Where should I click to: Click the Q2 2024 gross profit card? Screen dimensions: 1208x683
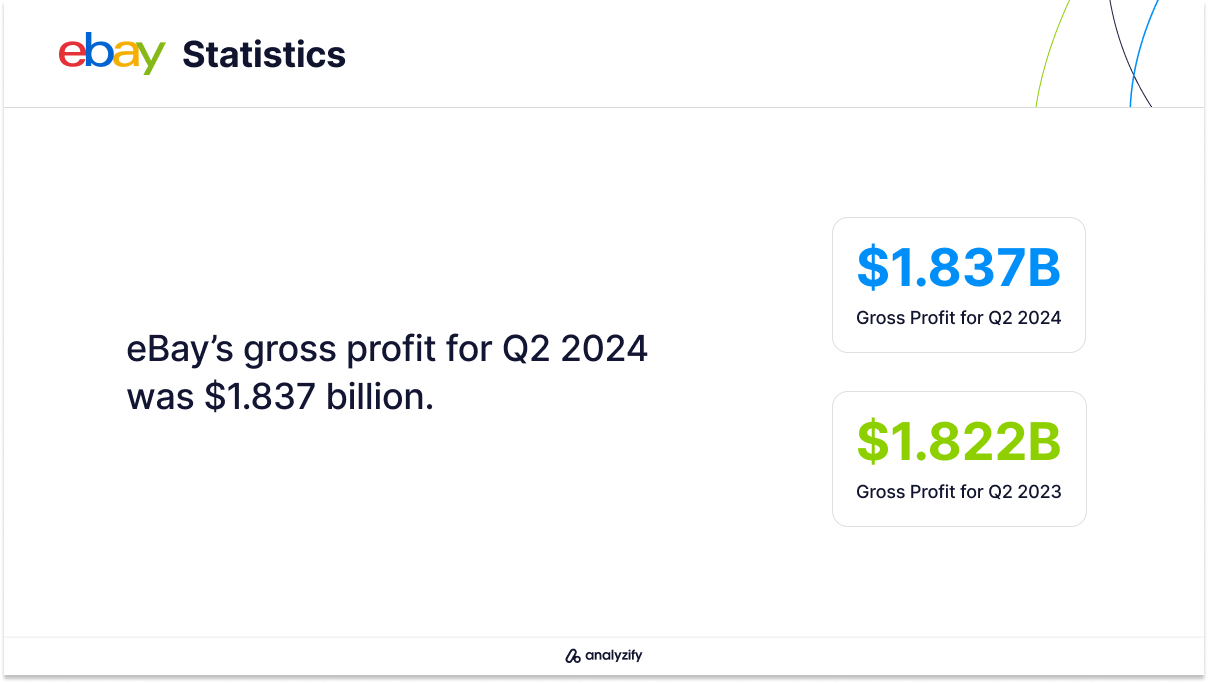(959, 285)
